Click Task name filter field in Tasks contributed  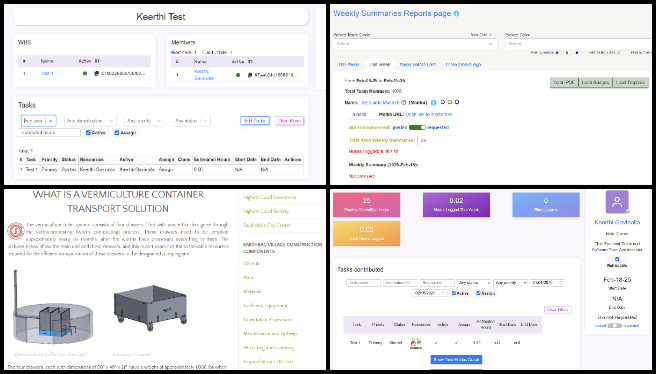coord(363,283)
